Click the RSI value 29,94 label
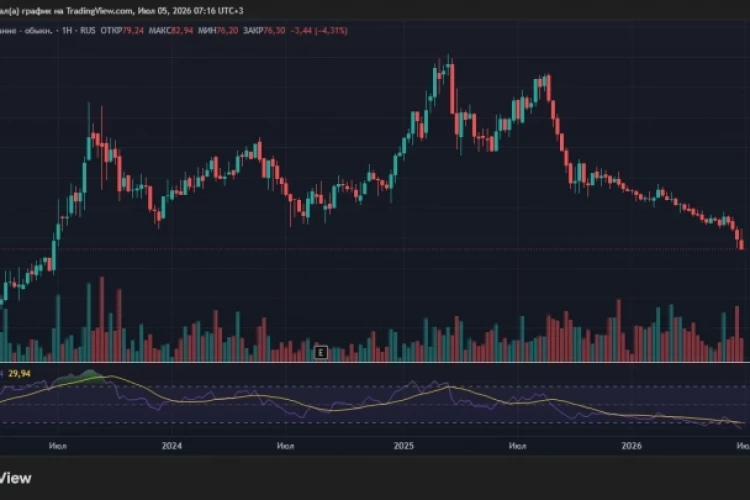Viewport: 750px width, 500px height. [19, 374]
